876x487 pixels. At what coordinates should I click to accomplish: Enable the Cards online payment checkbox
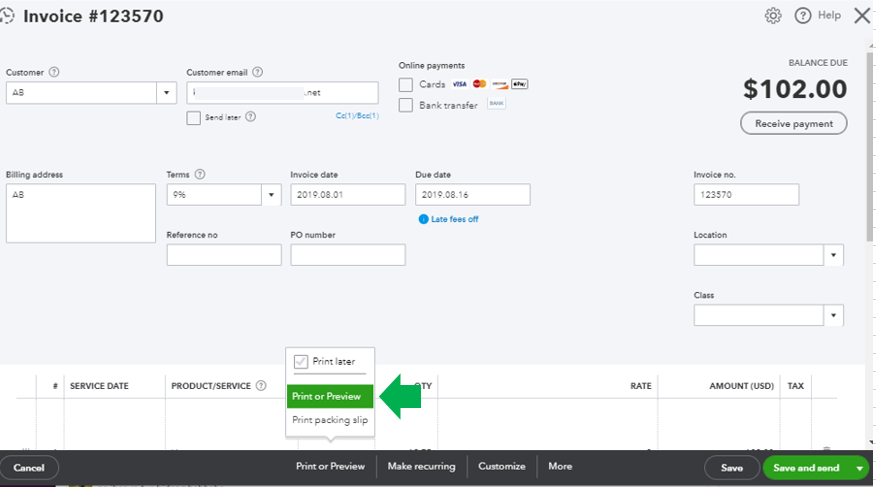tap(406, 85)
